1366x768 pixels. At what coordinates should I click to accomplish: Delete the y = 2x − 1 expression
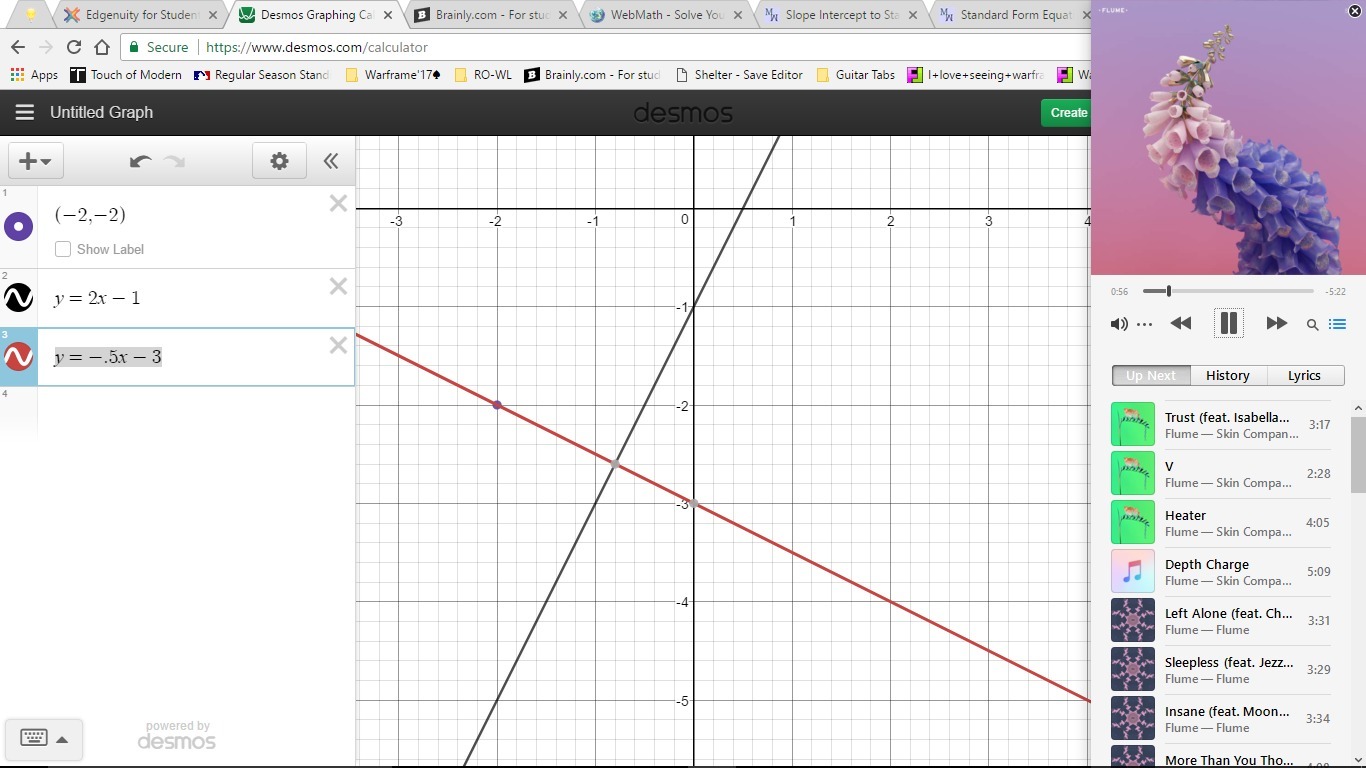point(338,287)
